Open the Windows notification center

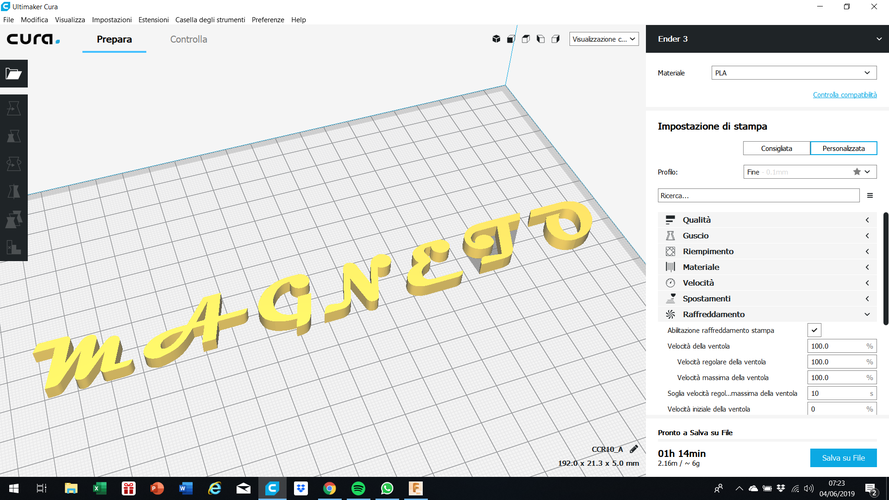click(872, 488)
